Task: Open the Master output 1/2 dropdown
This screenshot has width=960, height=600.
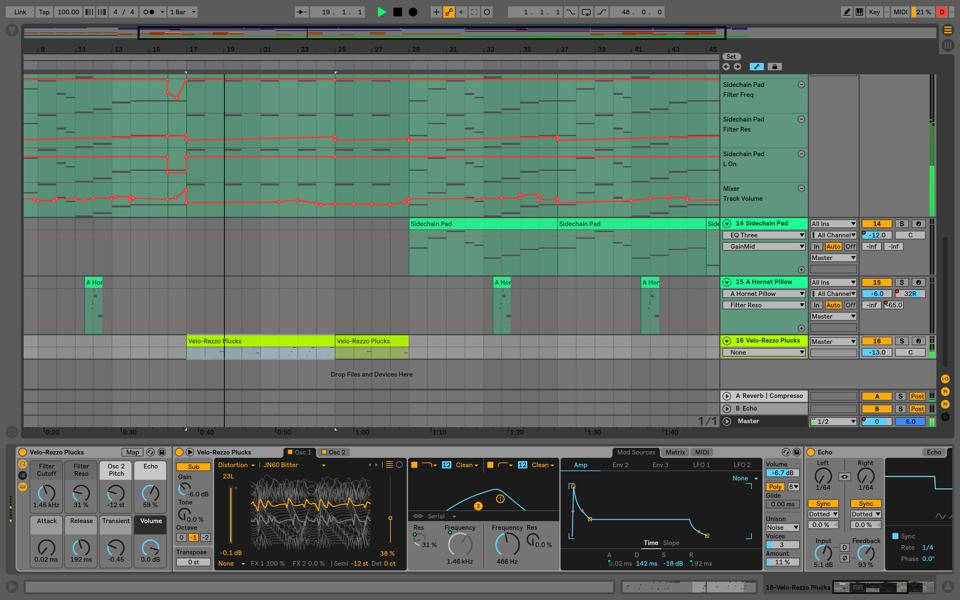Action: click(x=833, y=421)
